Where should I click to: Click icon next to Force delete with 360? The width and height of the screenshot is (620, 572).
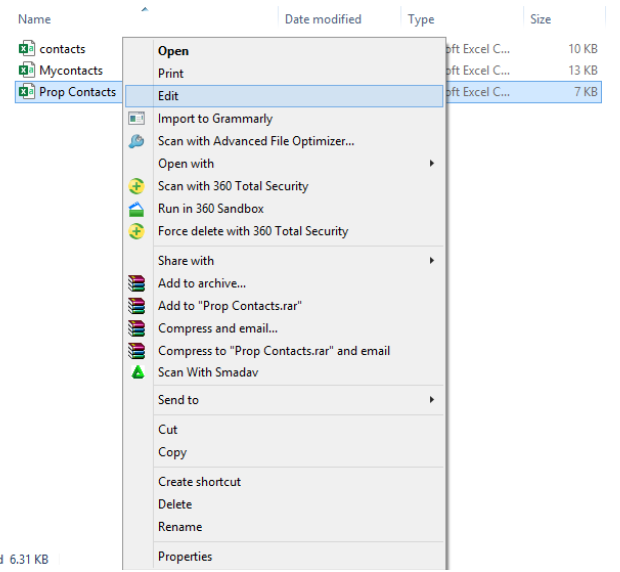point(136,231)
